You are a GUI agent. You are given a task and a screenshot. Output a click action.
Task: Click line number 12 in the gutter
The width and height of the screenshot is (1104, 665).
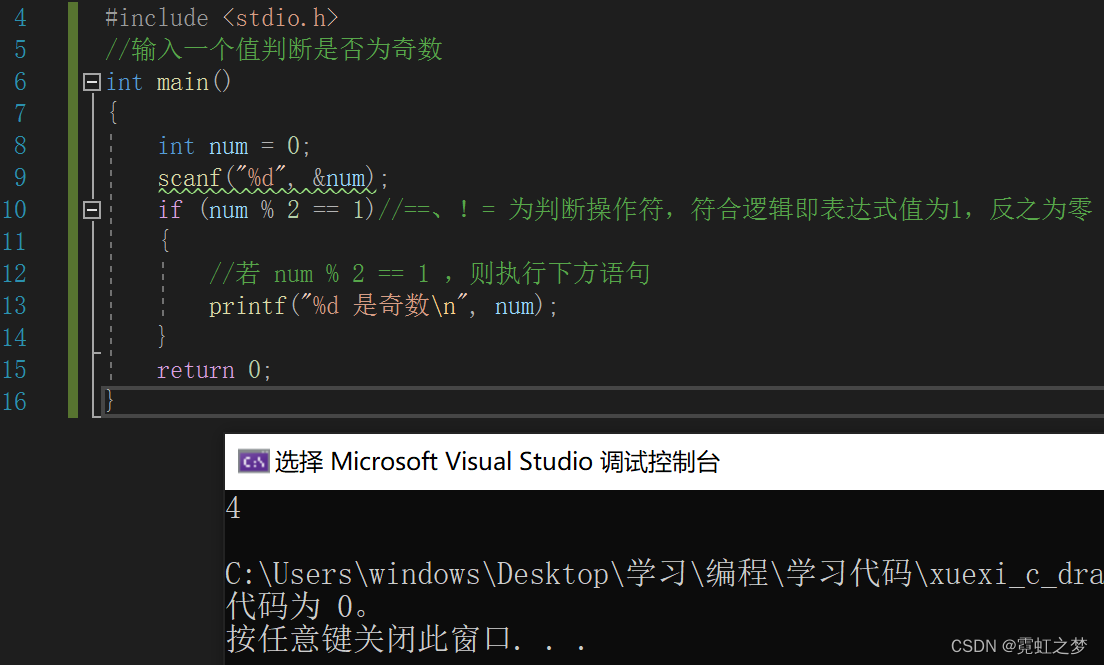[14, 274]
